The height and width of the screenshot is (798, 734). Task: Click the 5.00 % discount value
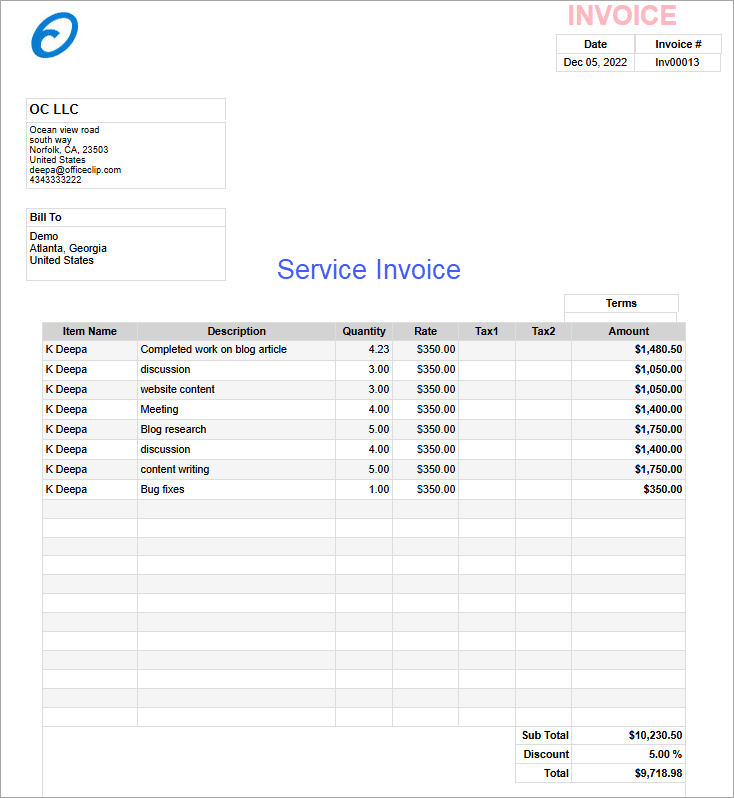[665, 754]
